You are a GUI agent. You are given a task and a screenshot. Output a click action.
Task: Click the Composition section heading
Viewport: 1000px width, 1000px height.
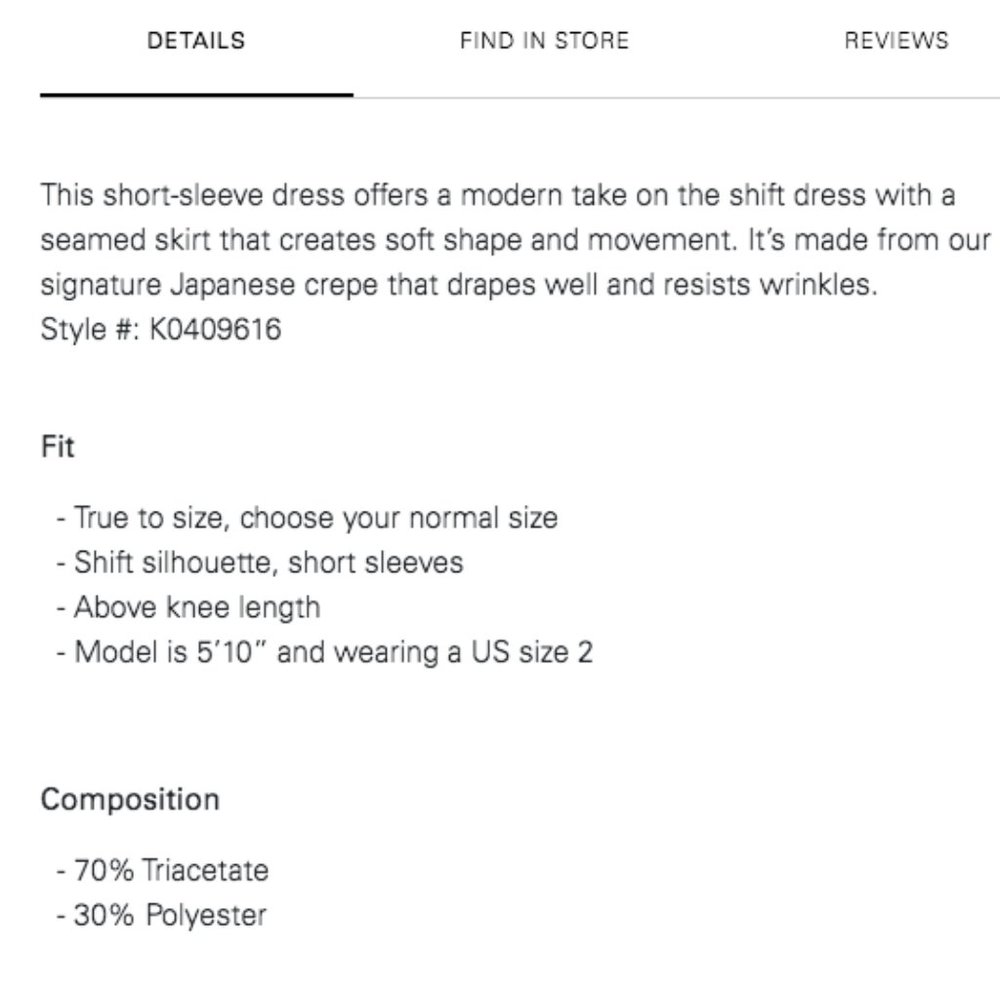pyautogui.click(x=130, y=799)
